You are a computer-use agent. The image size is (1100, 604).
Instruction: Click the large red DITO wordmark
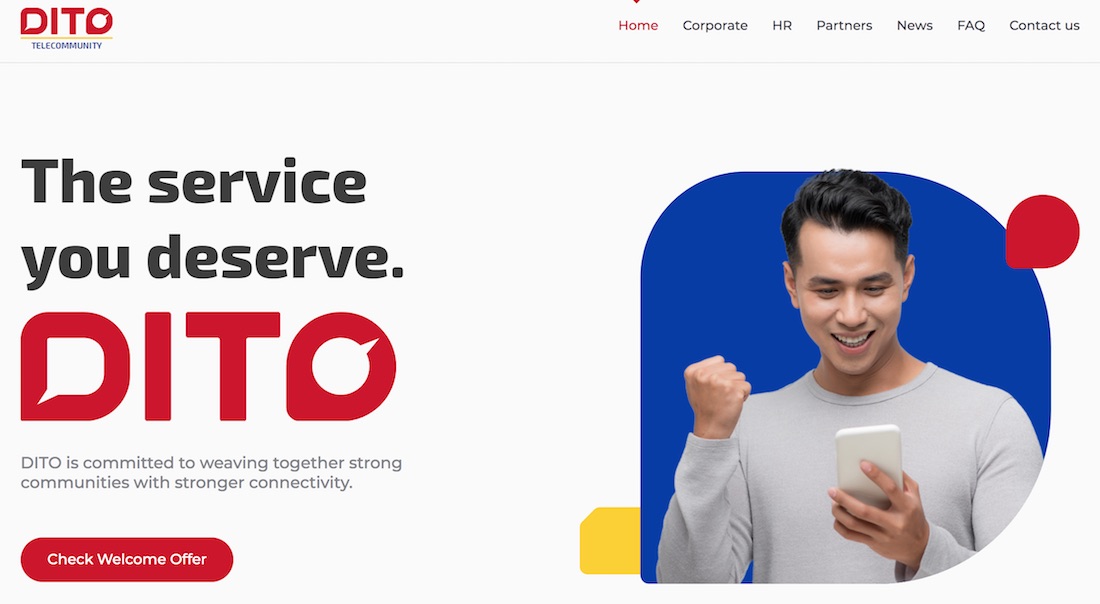[x=208, y=366]
